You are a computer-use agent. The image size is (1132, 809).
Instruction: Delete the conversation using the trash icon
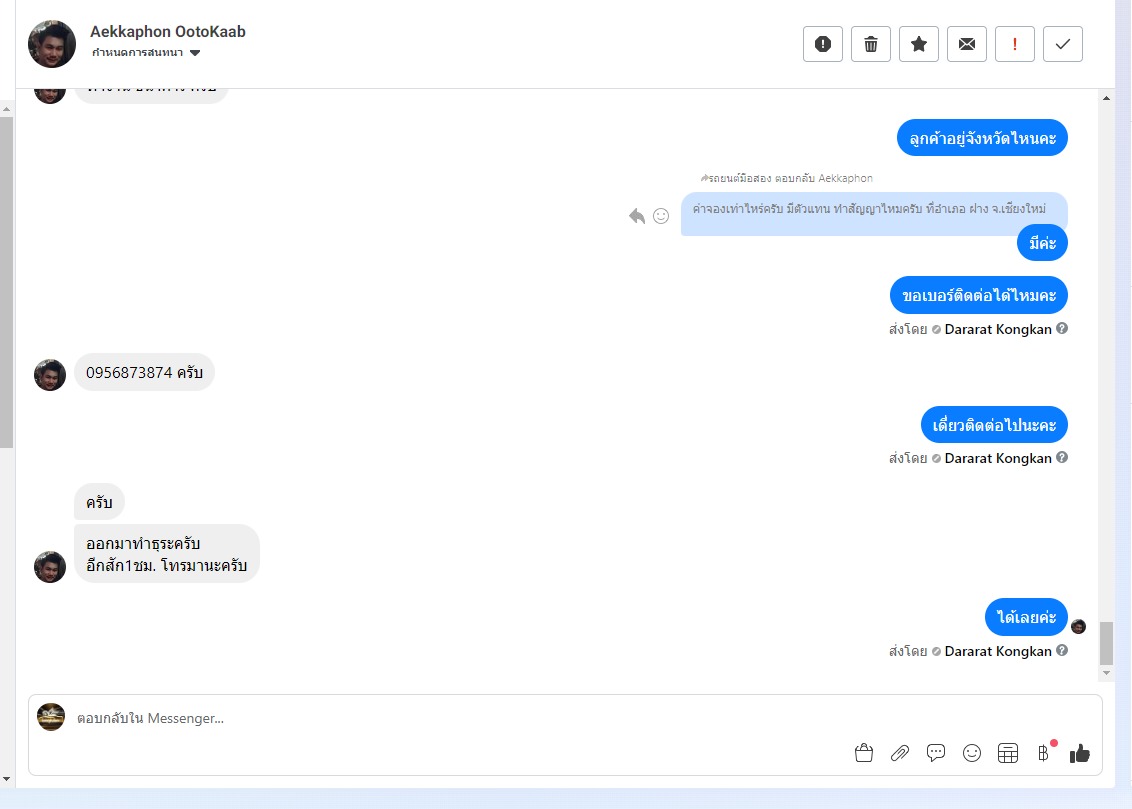[x=871, y=44]
